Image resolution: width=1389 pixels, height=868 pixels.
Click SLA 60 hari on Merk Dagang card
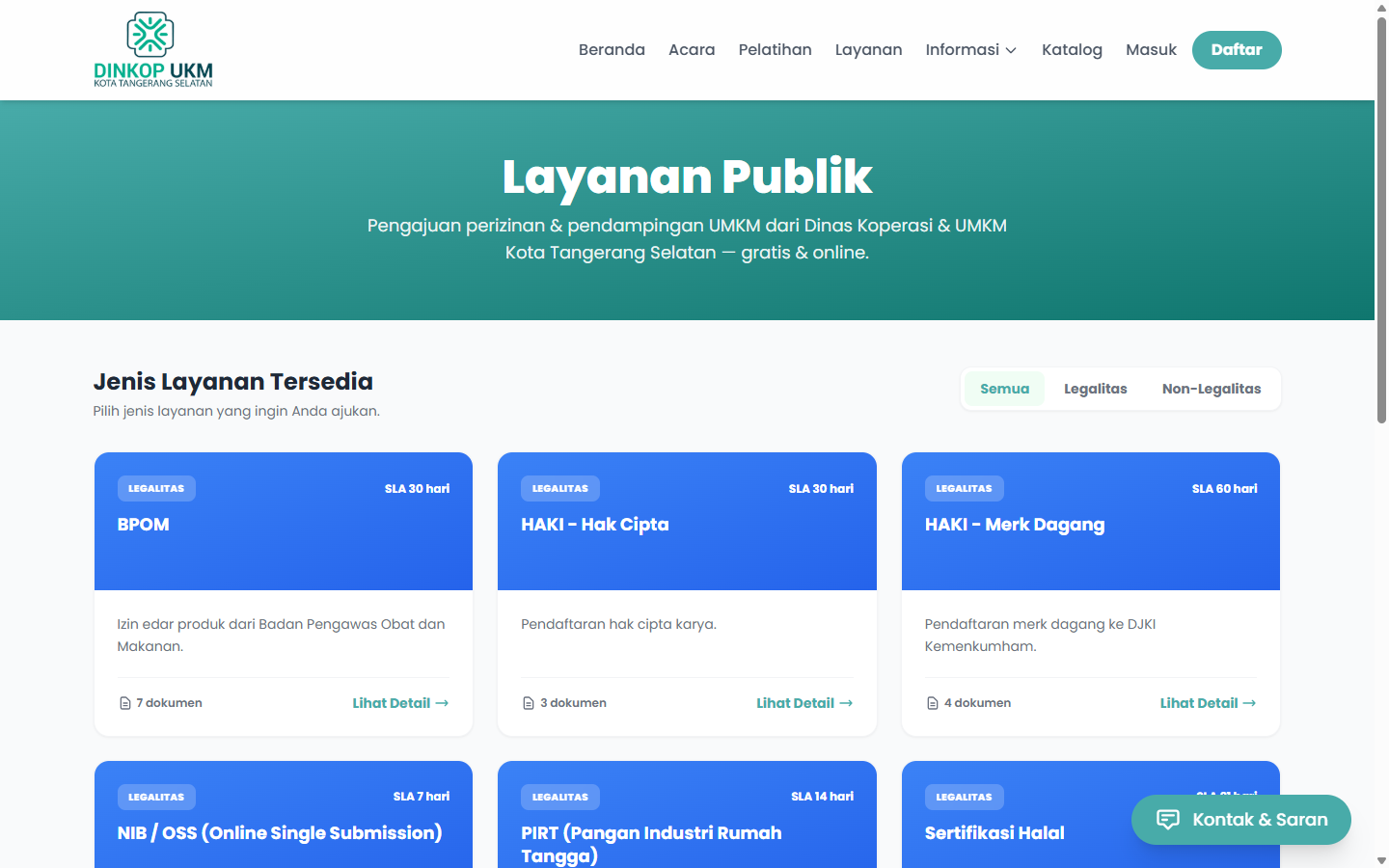point(1224,488)
